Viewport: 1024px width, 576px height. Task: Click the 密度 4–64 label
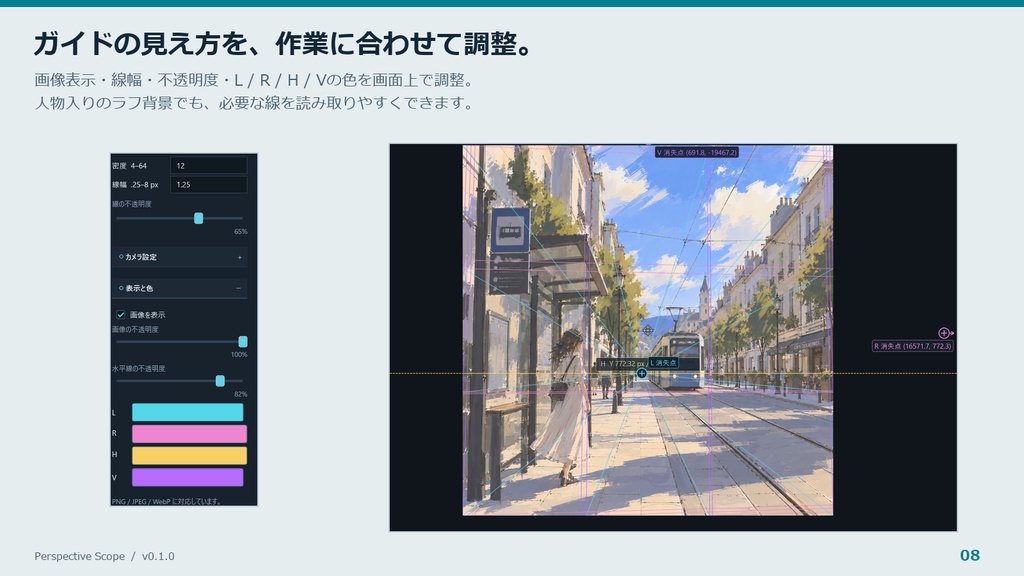(129, 166)
